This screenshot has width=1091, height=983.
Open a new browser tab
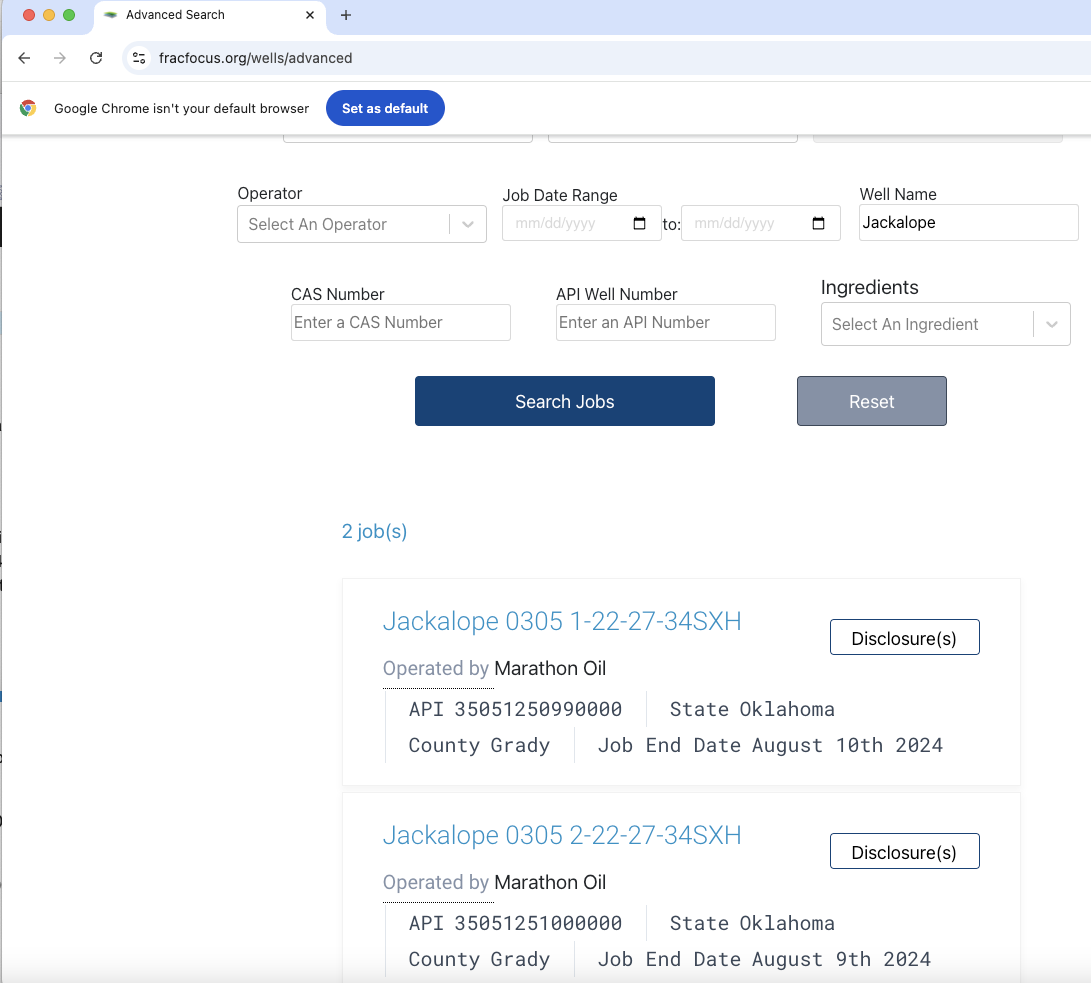pos(346,15)
